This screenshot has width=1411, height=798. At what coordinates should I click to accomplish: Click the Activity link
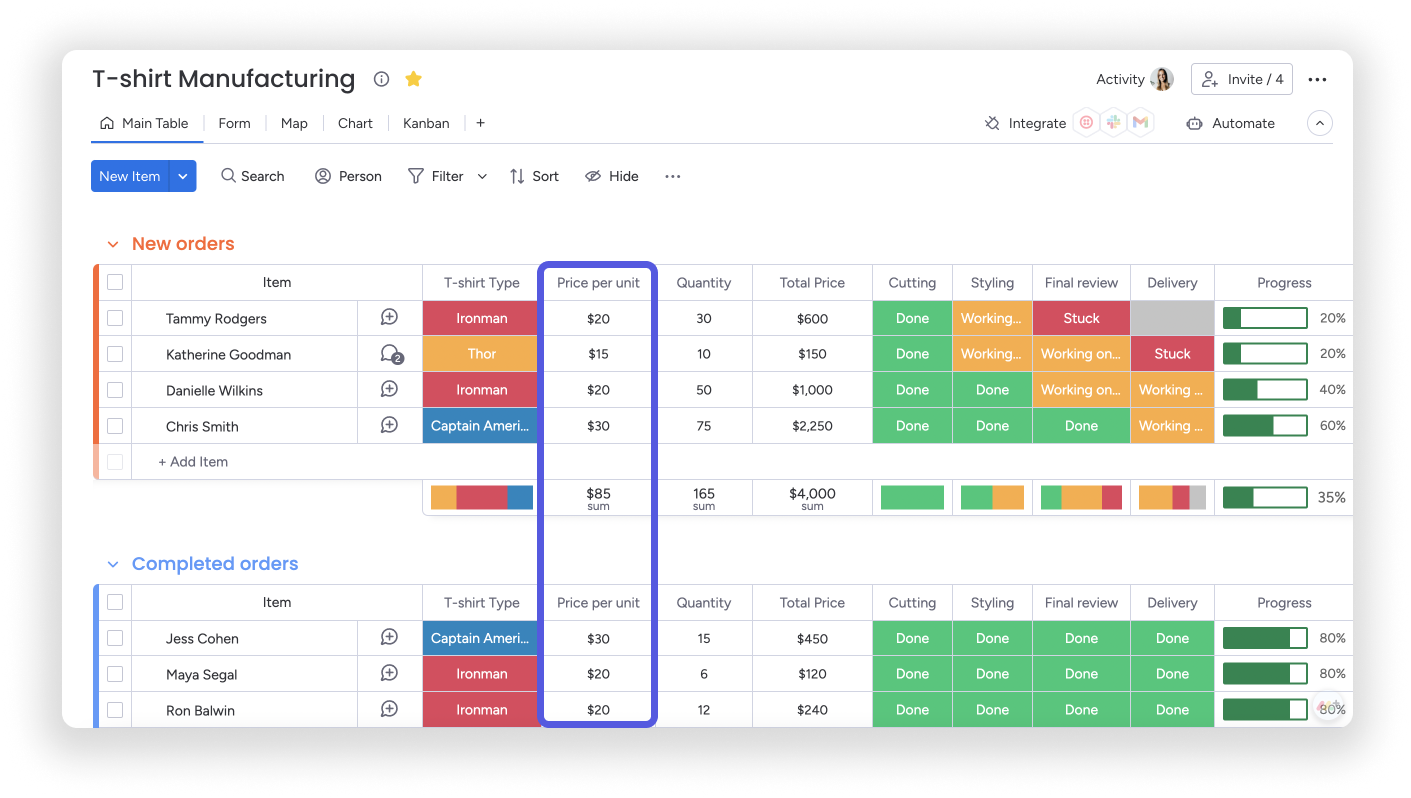pyautogui.click(x=1120, y=79)
